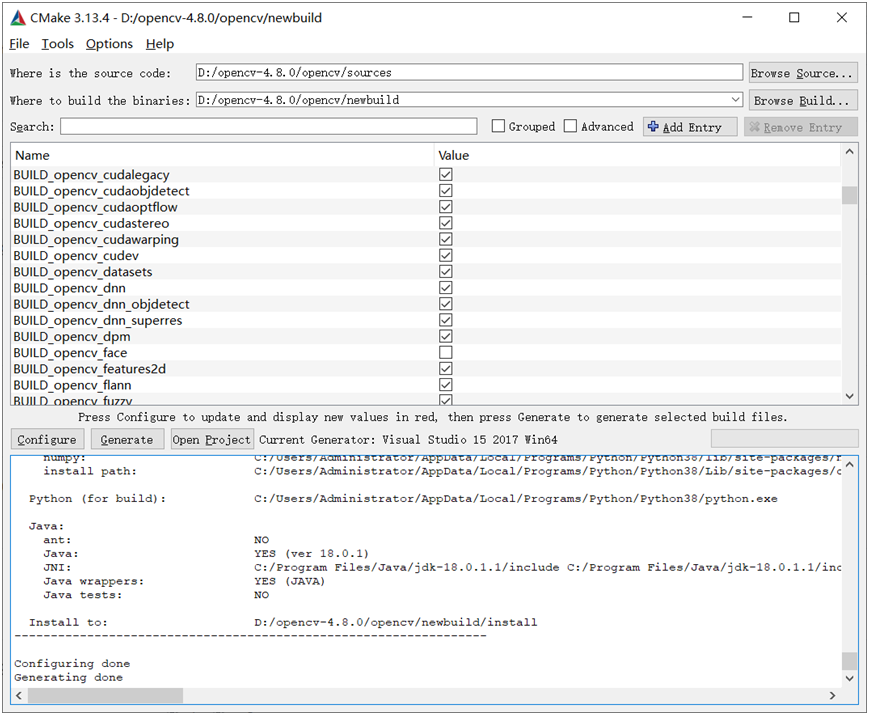The image size is (869, 715).
Task: Click the output log horizontal scrollbar thumb
Action: (105, 695)
